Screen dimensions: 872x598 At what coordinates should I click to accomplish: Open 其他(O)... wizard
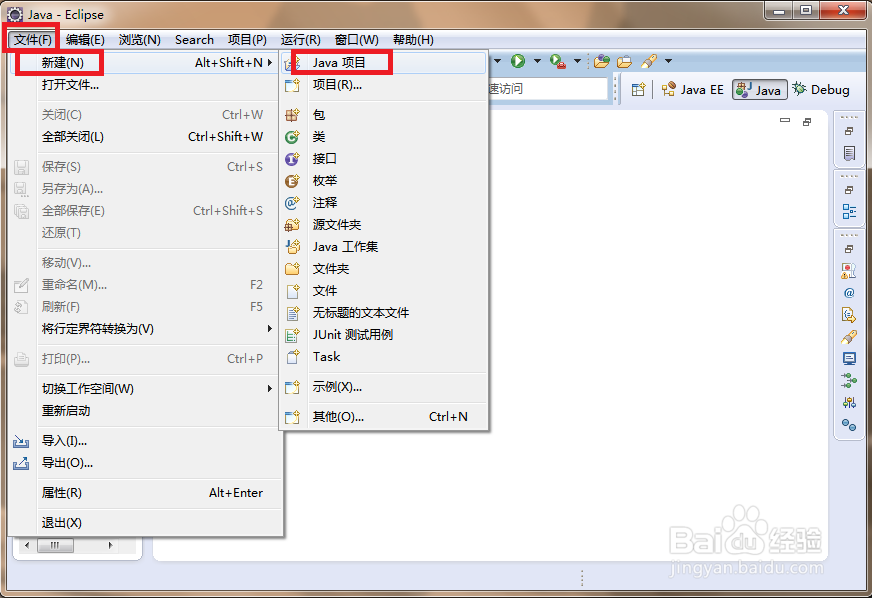pos(383,417)
